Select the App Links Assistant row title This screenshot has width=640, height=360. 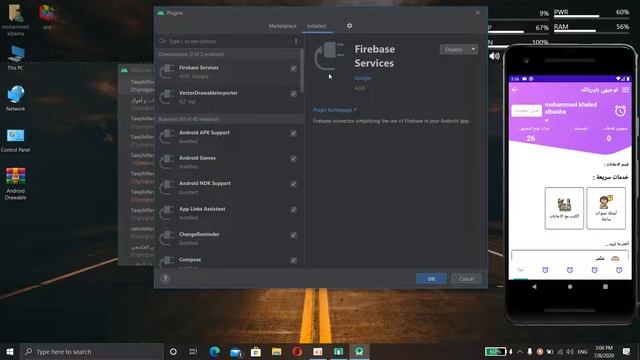(x=202, y=209)
